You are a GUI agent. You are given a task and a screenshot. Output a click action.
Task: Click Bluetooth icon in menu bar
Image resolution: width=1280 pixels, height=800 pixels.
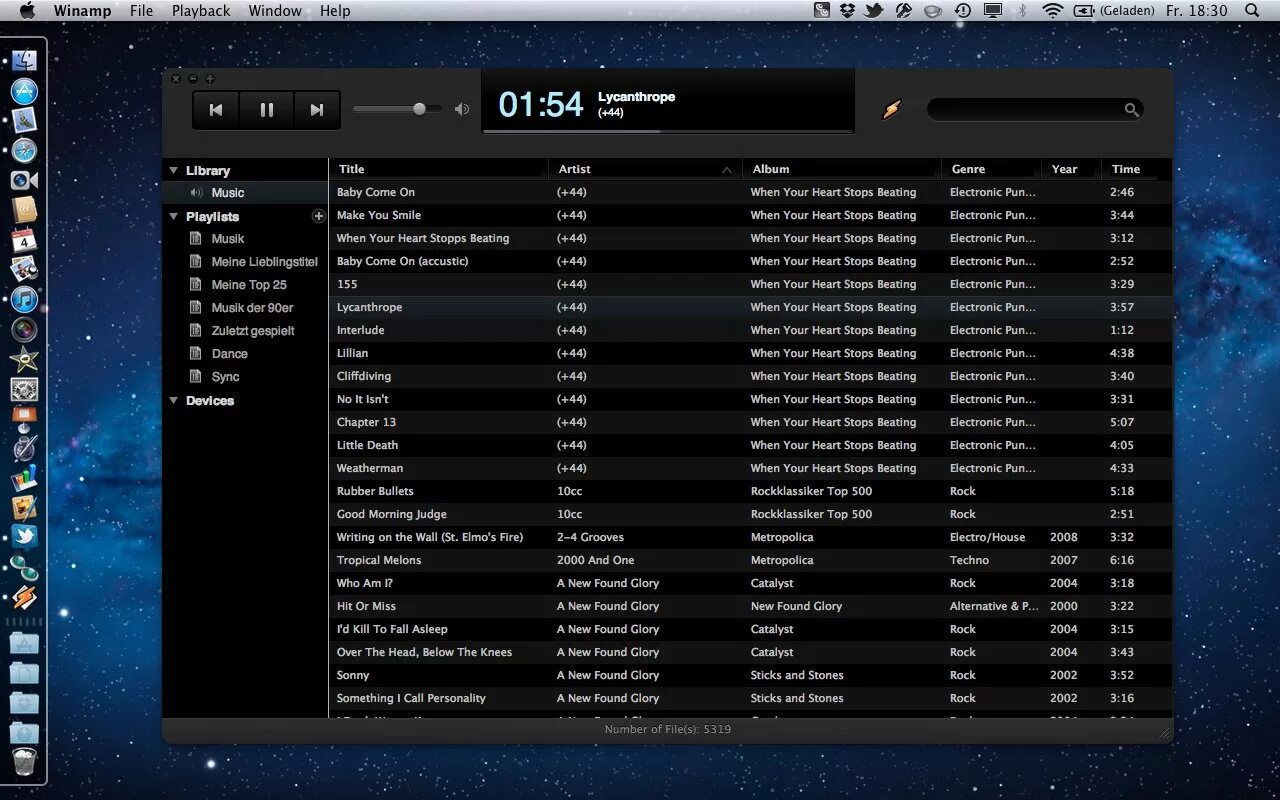[1022, 10]
